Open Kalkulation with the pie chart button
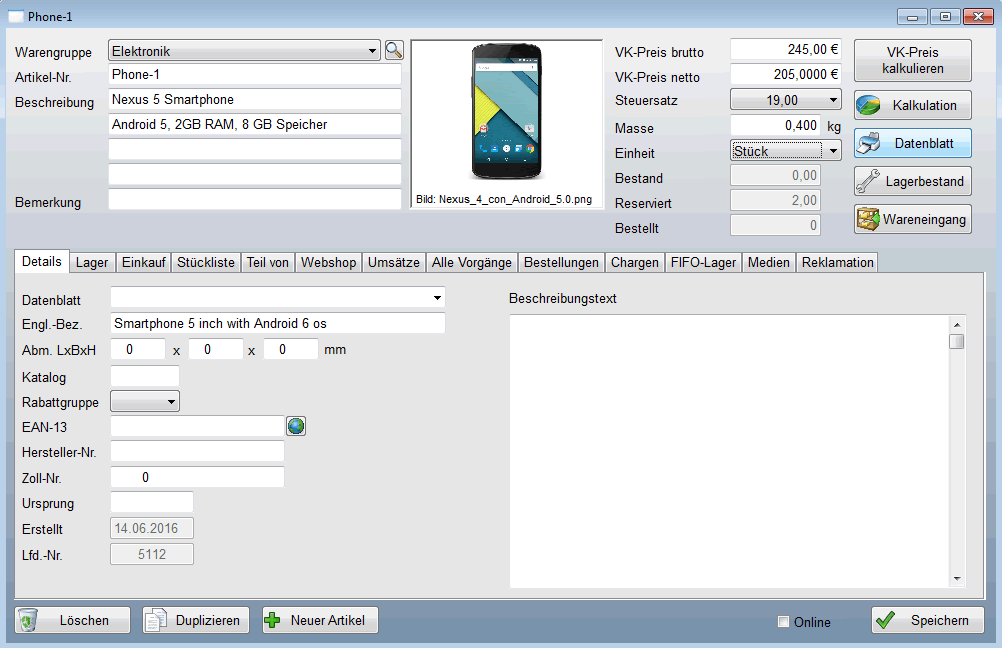The width and height of the screenshot is (1002, 648). [x=913, y=105]
